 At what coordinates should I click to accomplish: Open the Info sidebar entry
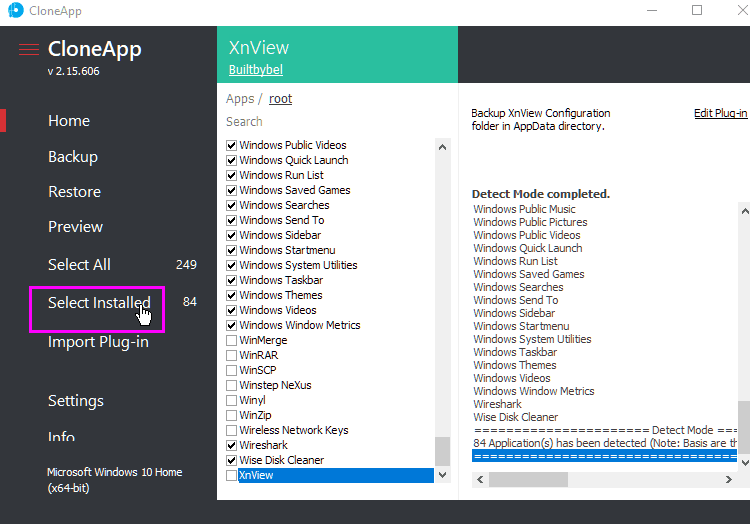61,436
